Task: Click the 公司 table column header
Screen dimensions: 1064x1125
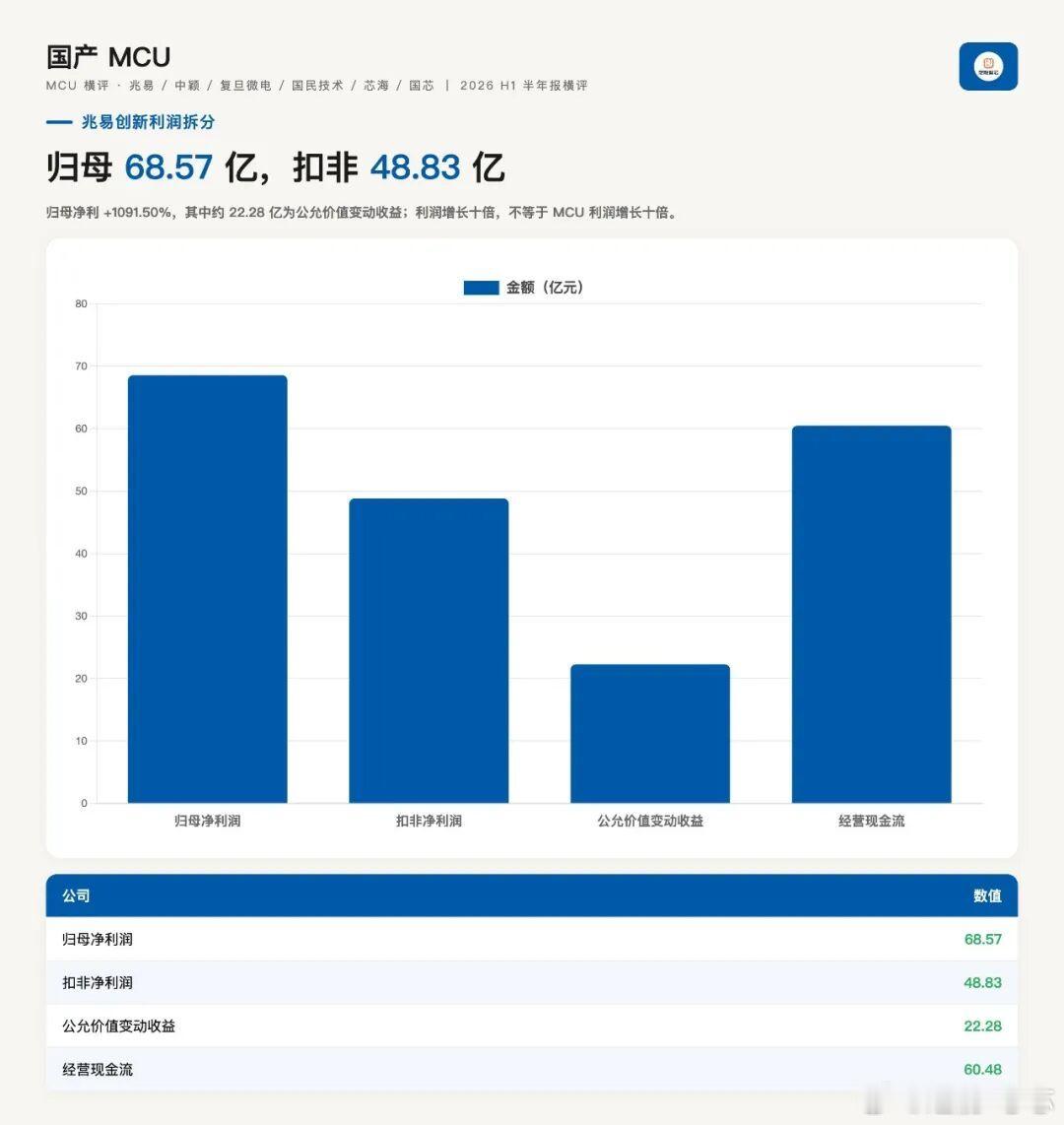Action: click(76, 895)
